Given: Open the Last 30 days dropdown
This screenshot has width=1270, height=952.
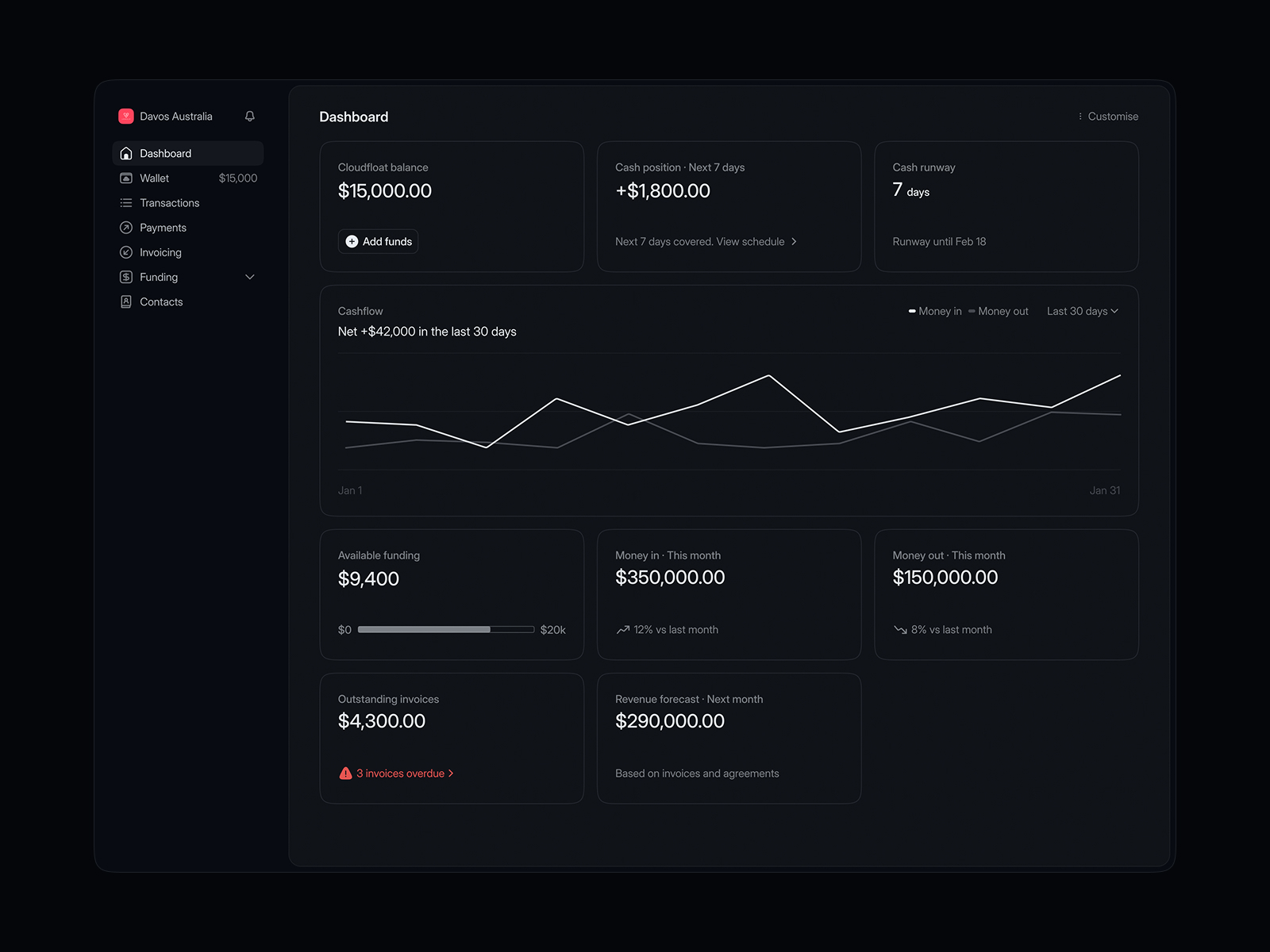Looking at the screenshot, I should [x=1082, y=312].
